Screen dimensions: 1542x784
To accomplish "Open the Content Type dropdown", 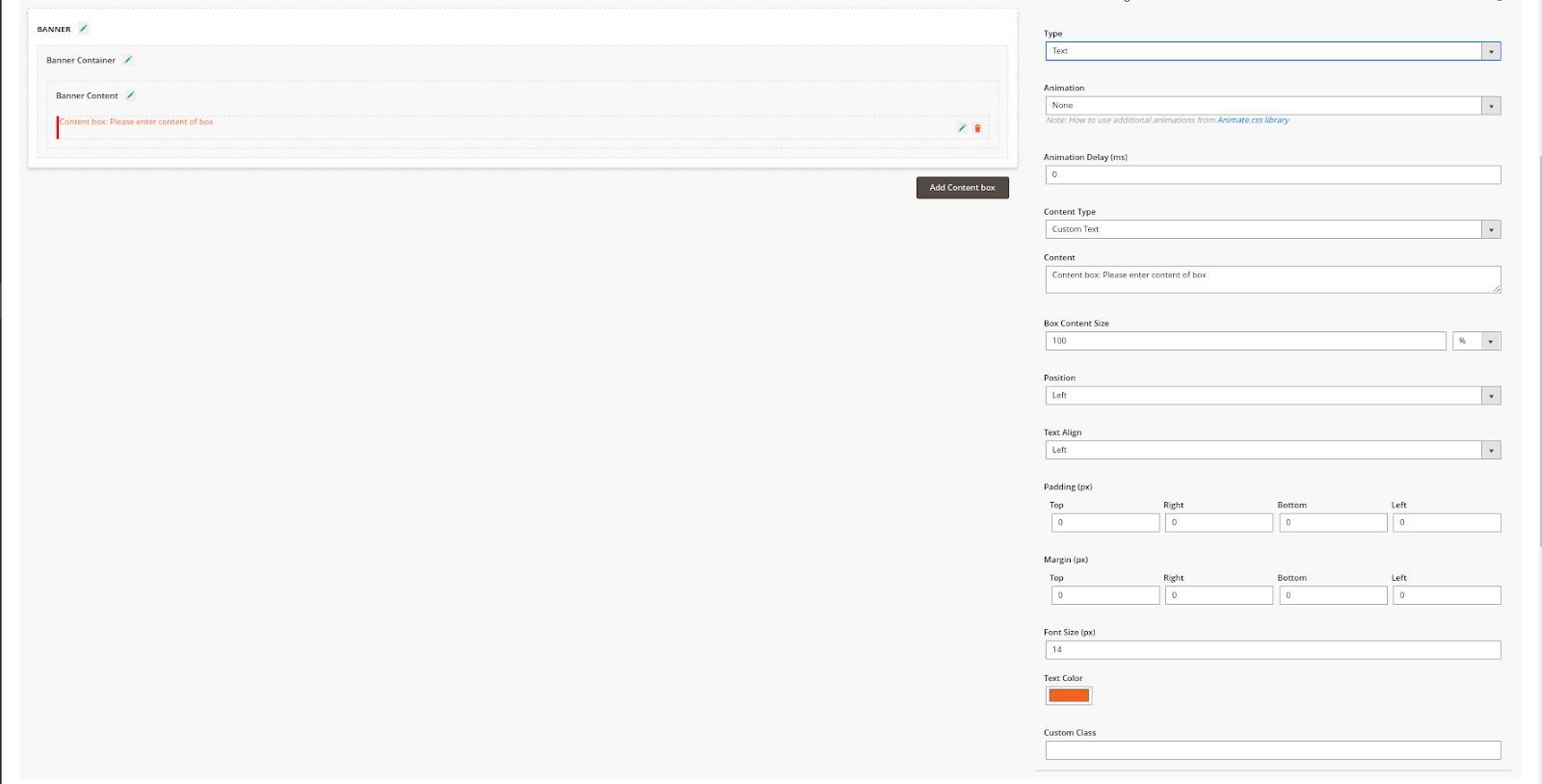I will [1272, 229].
